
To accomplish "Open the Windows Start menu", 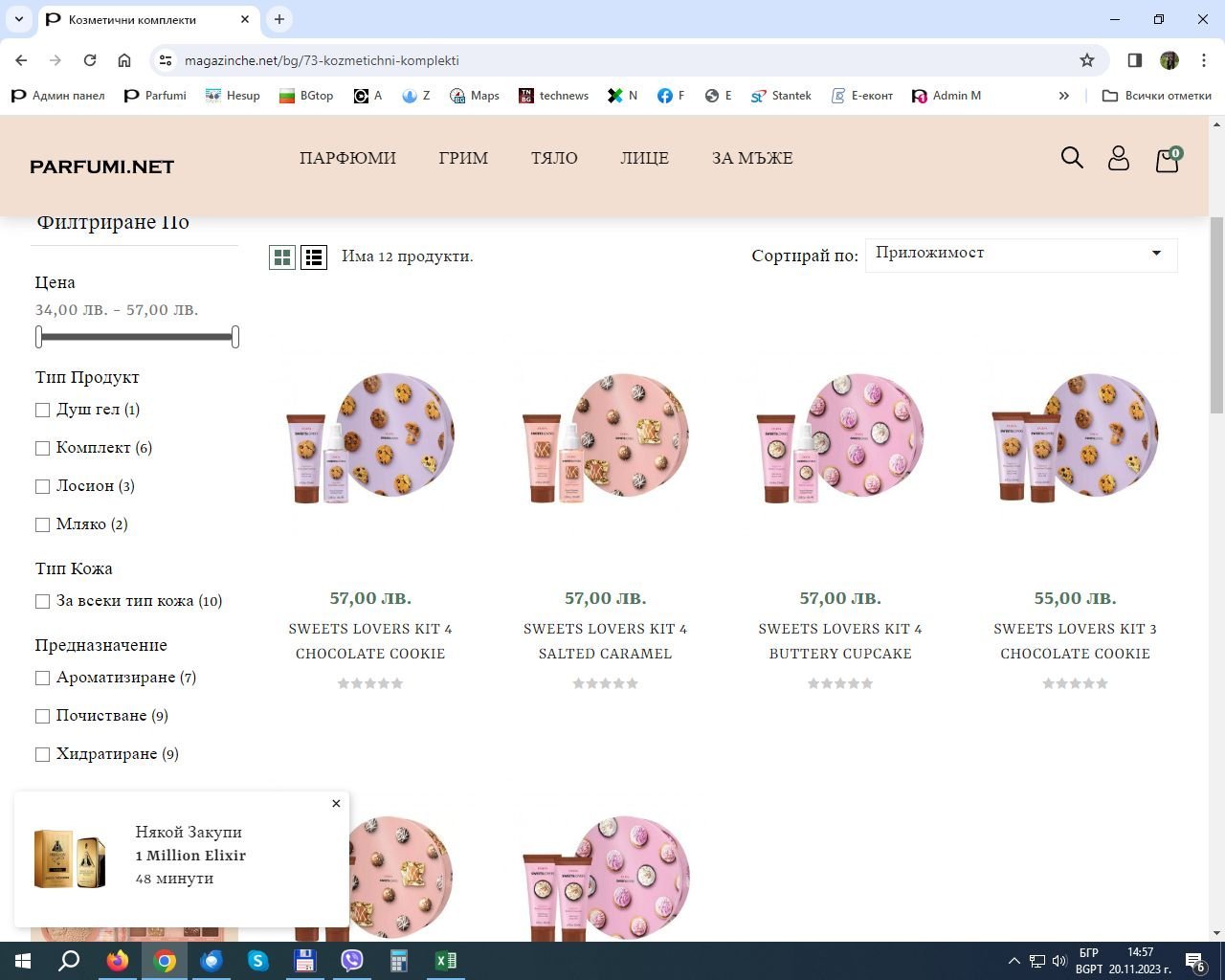I will point(23,961).
